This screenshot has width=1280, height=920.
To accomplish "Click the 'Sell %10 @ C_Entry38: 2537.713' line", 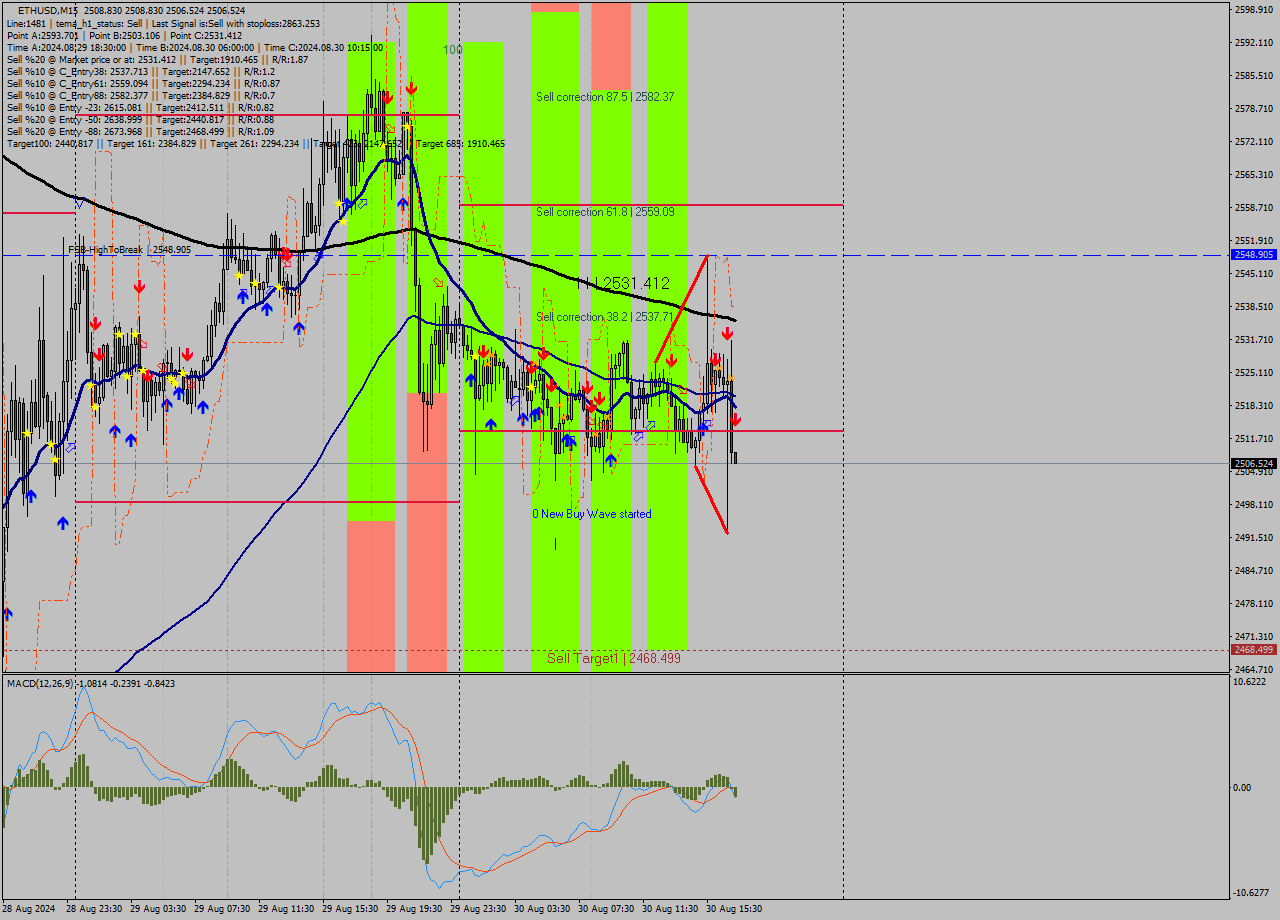I will click(141, 71).
